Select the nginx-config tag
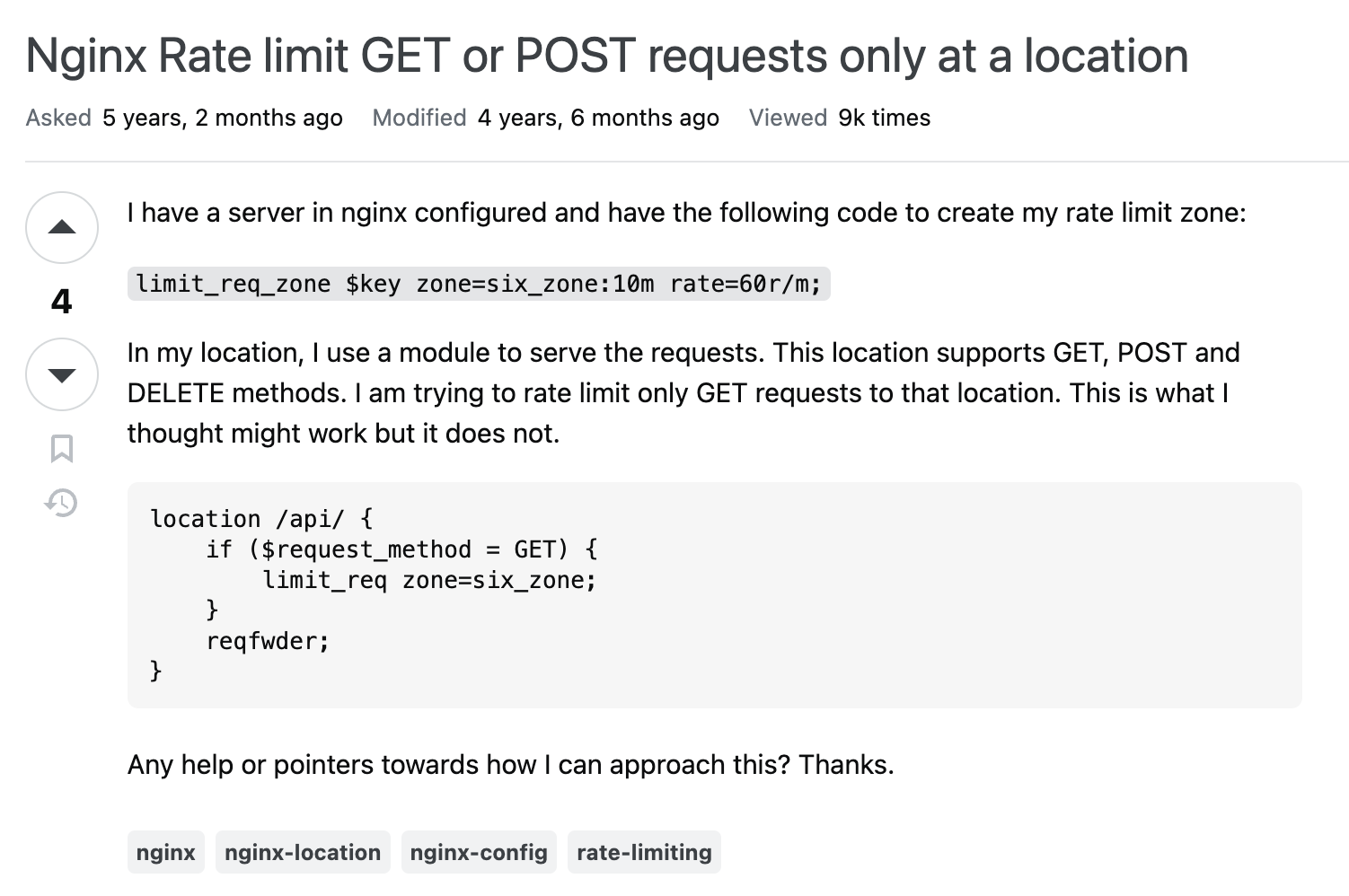Image resolution: width=1349 pixels, height=896 pixels. click(479, 852)
